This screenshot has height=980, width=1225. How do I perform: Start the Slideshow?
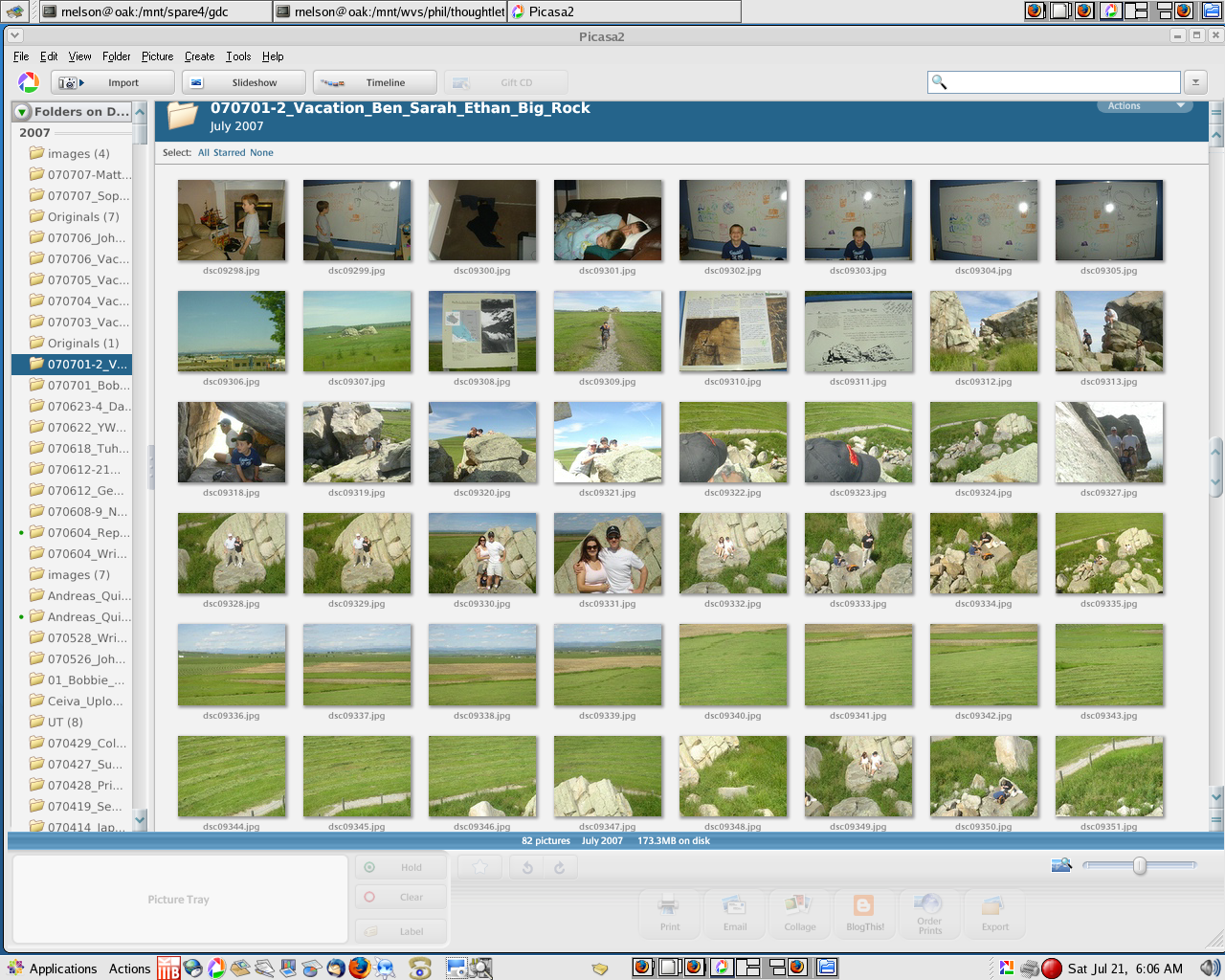point(244,82)
